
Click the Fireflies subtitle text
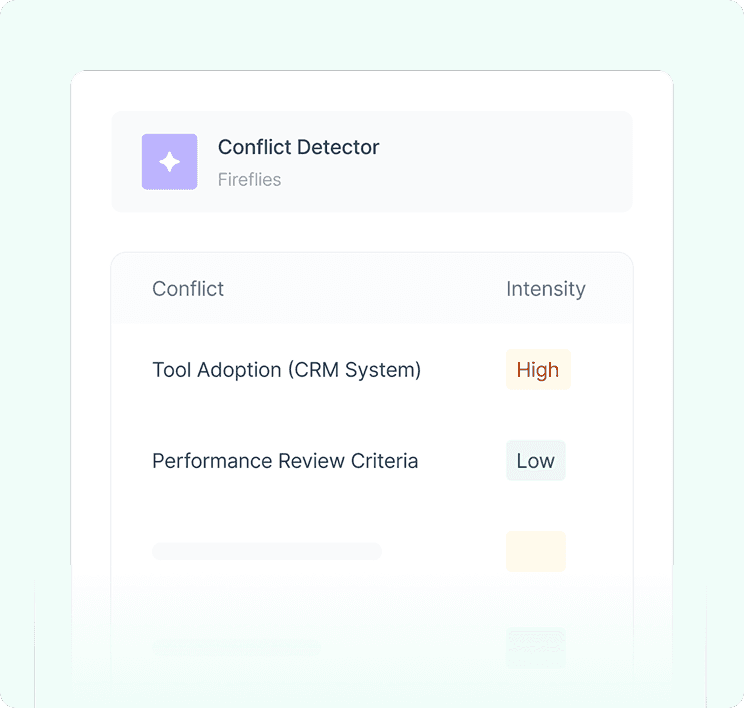(x=249, y=180)
